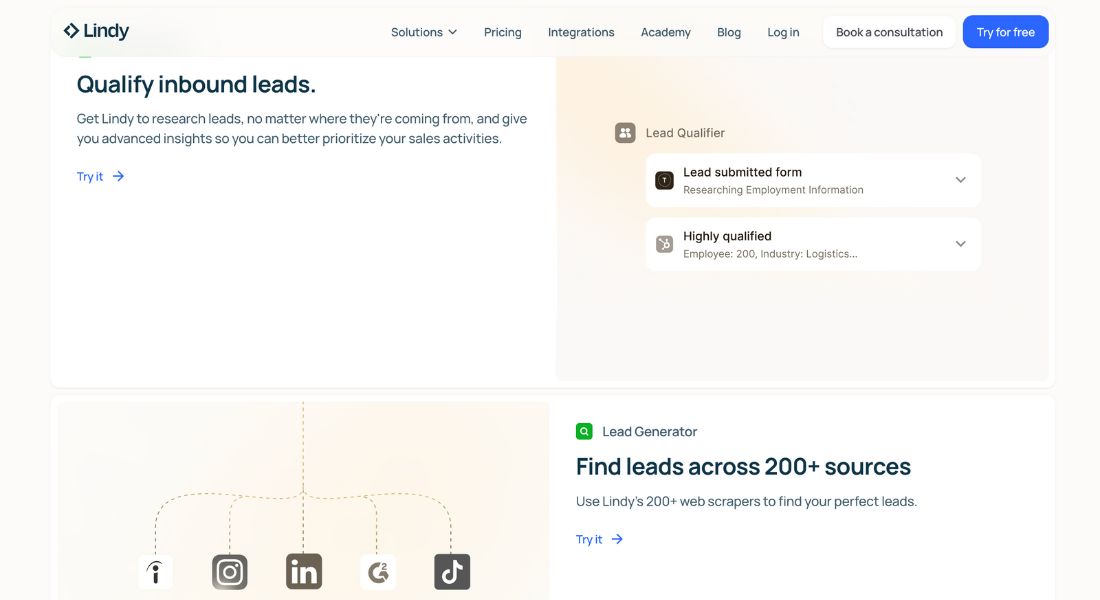Image resolution: width=1100 pixels, height=600 pixels.
Task: Open the Integrations page
Action: [x=581, y=31]
